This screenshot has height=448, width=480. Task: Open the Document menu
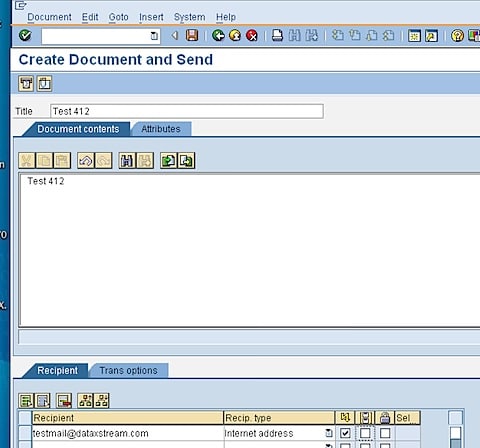(49, 17)
